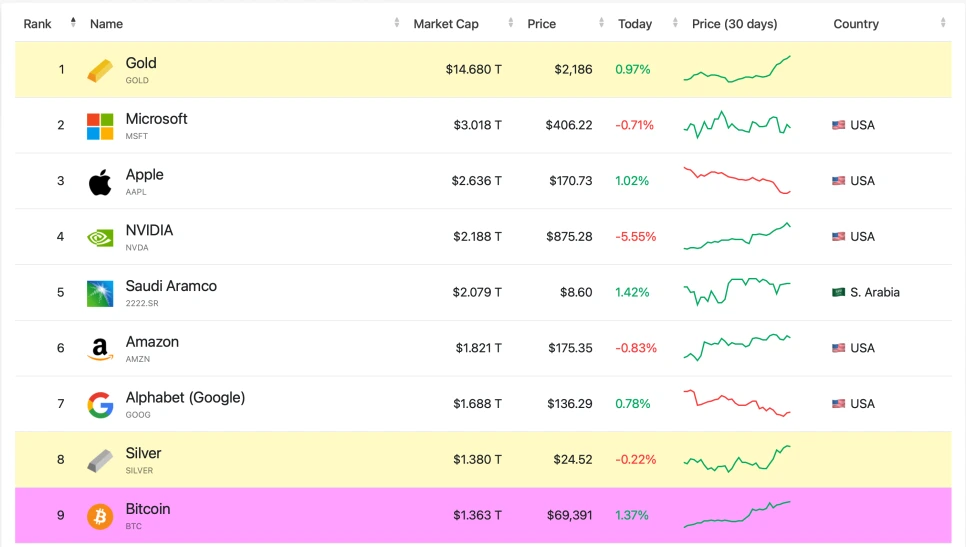The height and width of the screenshot is (547, 966).
Task: Sort table by Market Cap column
Action: click(446, 24)
